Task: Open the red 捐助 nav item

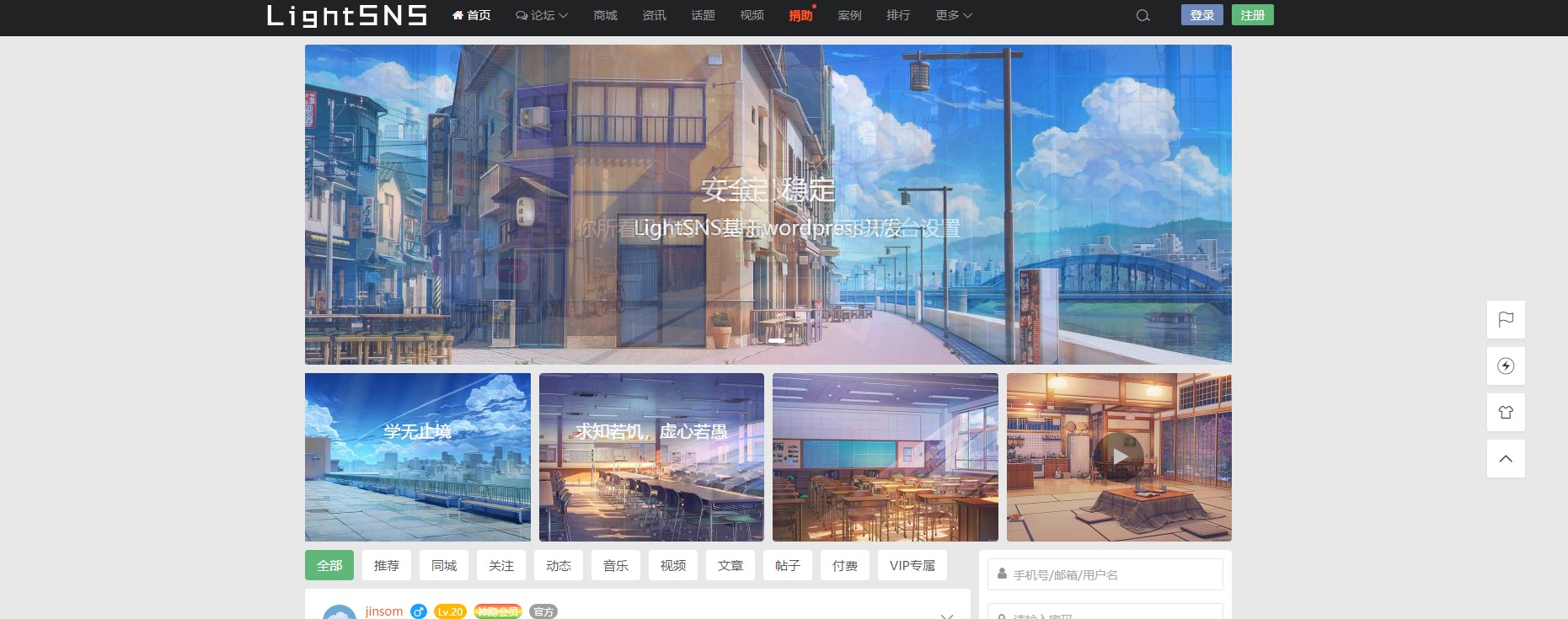Action: (800, 15)
